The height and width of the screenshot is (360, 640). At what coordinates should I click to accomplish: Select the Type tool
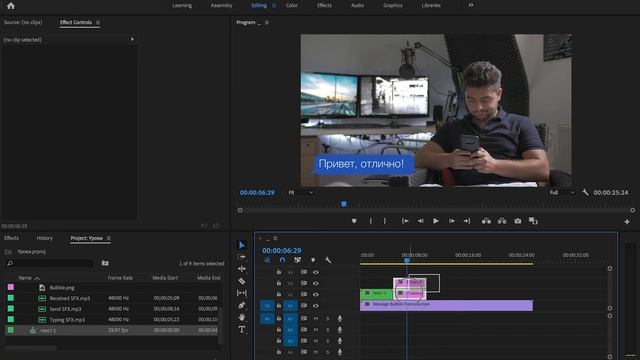(242, 329)
